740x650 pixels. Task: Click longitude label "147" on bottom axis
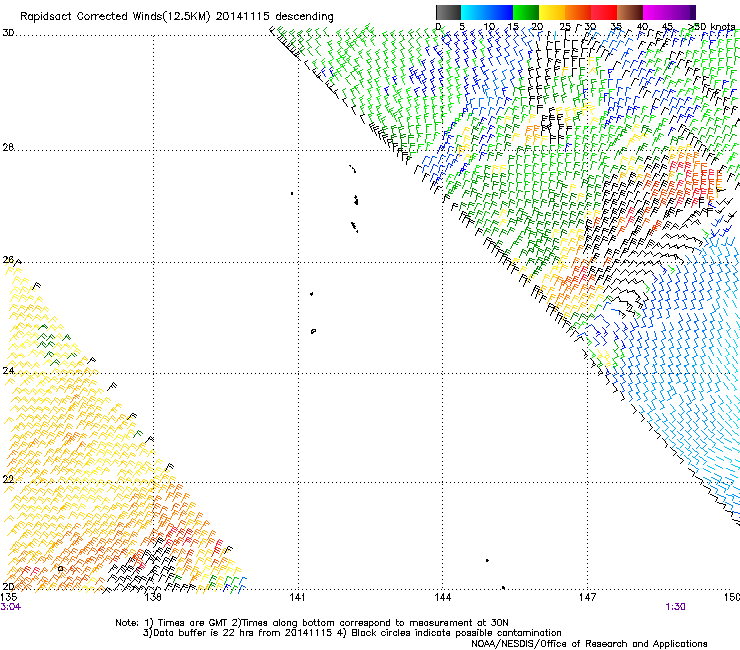tap(588, 597)
